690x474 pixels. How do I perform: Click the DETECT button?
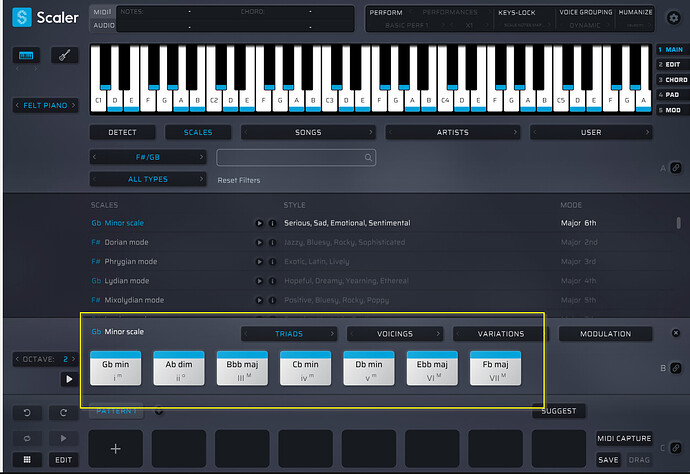[122, 132]
